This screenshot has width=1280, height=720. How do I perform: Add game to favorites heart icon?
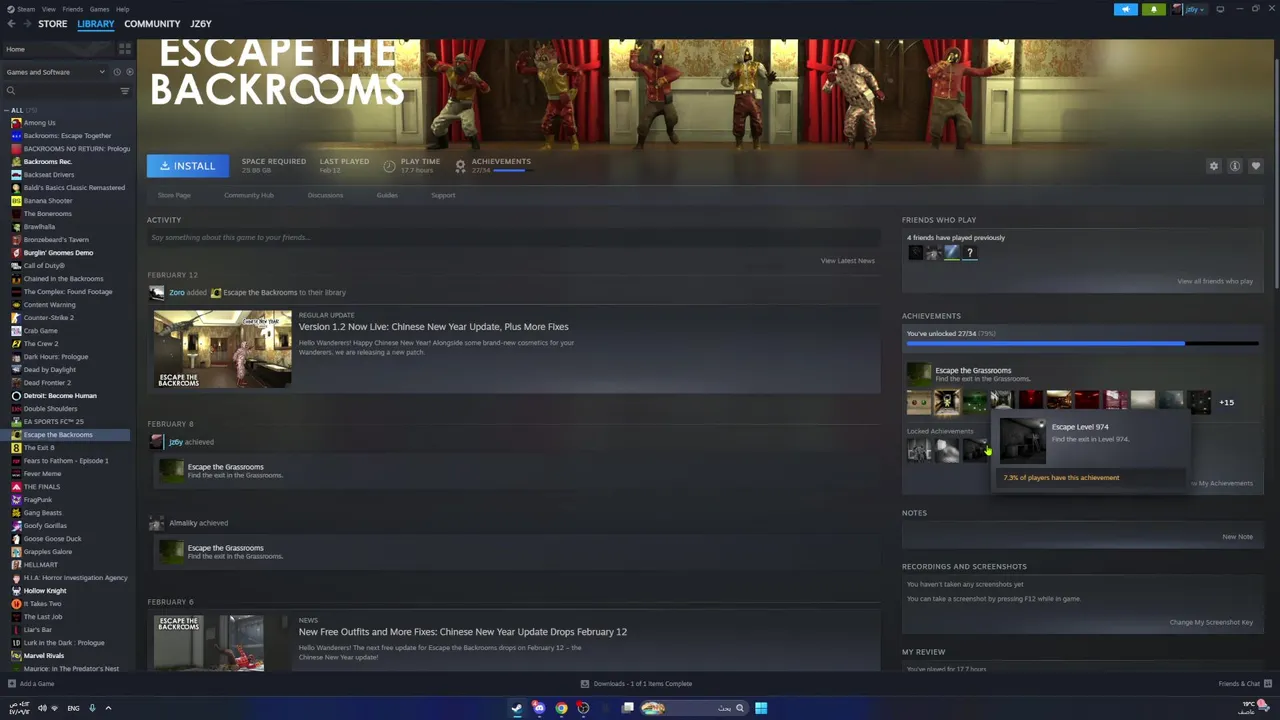pos(1256,166)
